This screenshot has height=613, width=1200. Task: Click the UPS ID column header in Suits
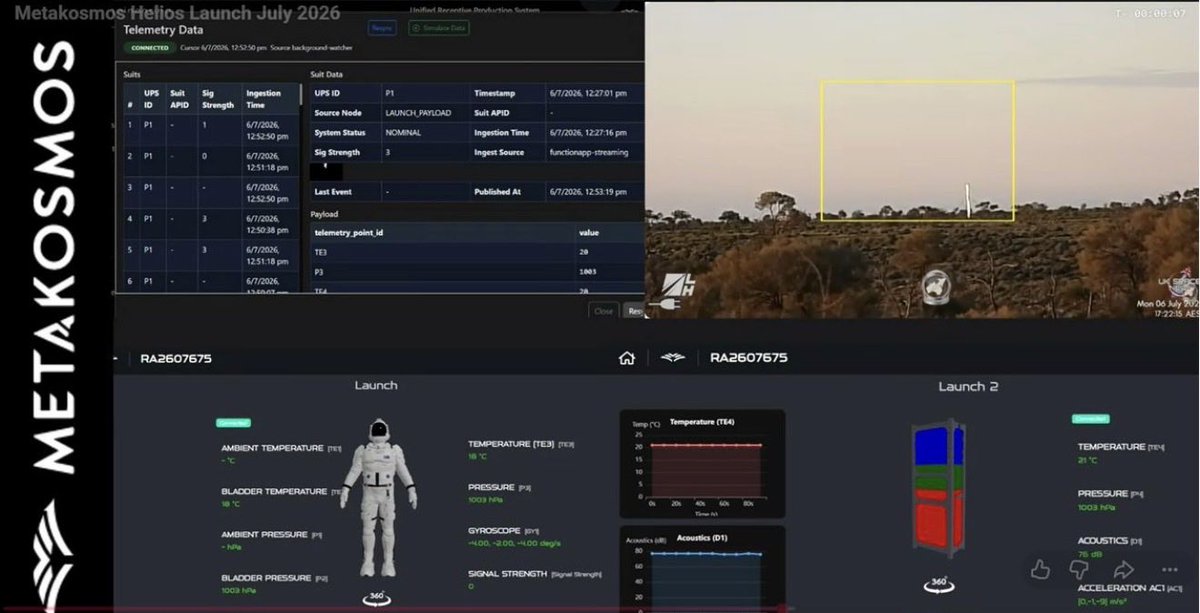tap(151, 100)
